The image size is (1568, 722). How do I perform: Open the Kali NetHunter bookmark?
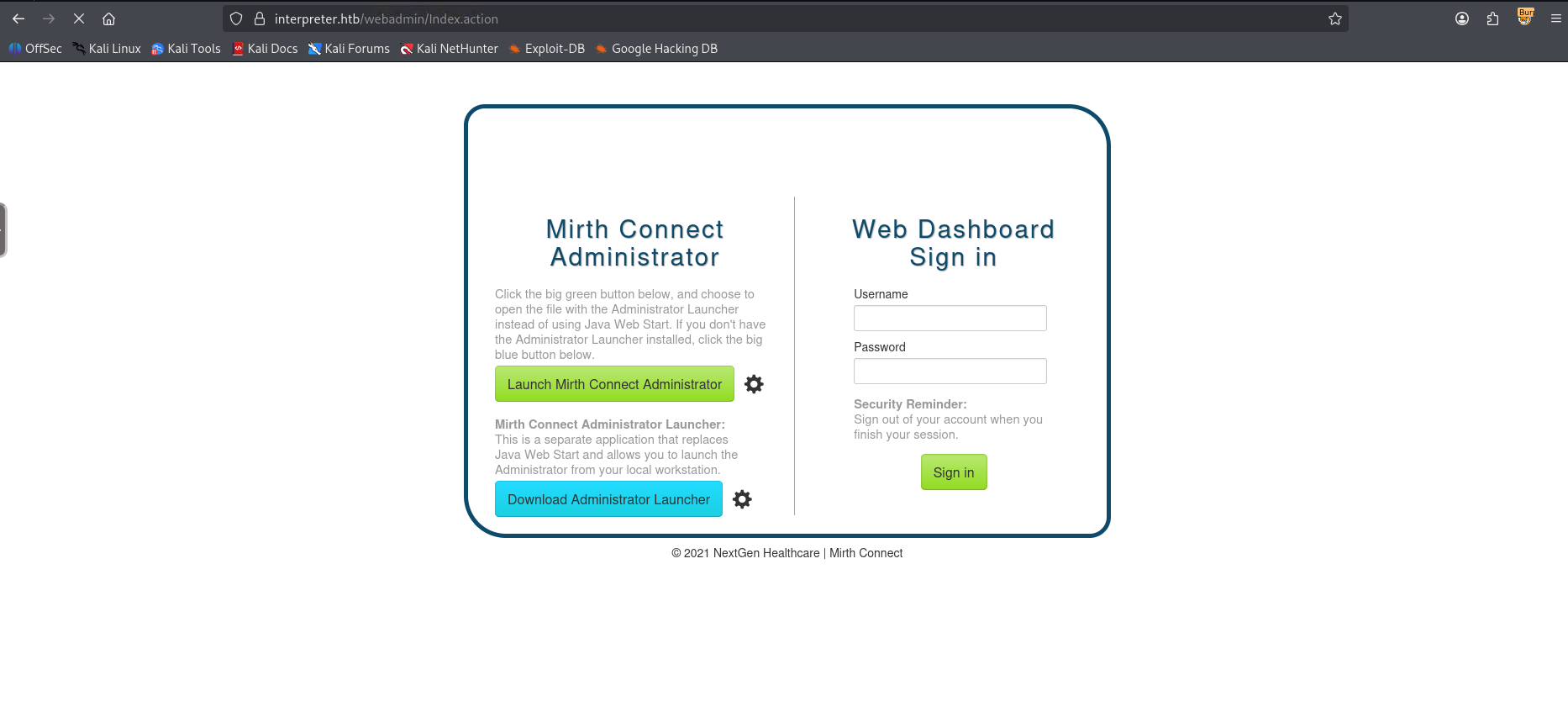pos(450,49)
